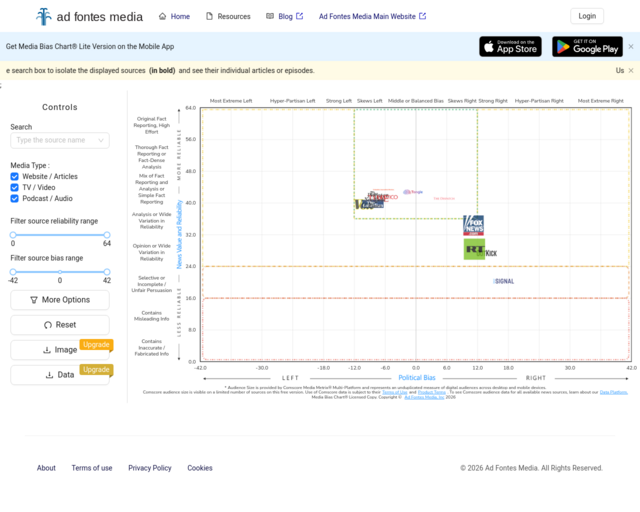The height and width of the screenshot is (512, 640).
Task: Expand the search dropdown chevron
Action: coord(101,140)
